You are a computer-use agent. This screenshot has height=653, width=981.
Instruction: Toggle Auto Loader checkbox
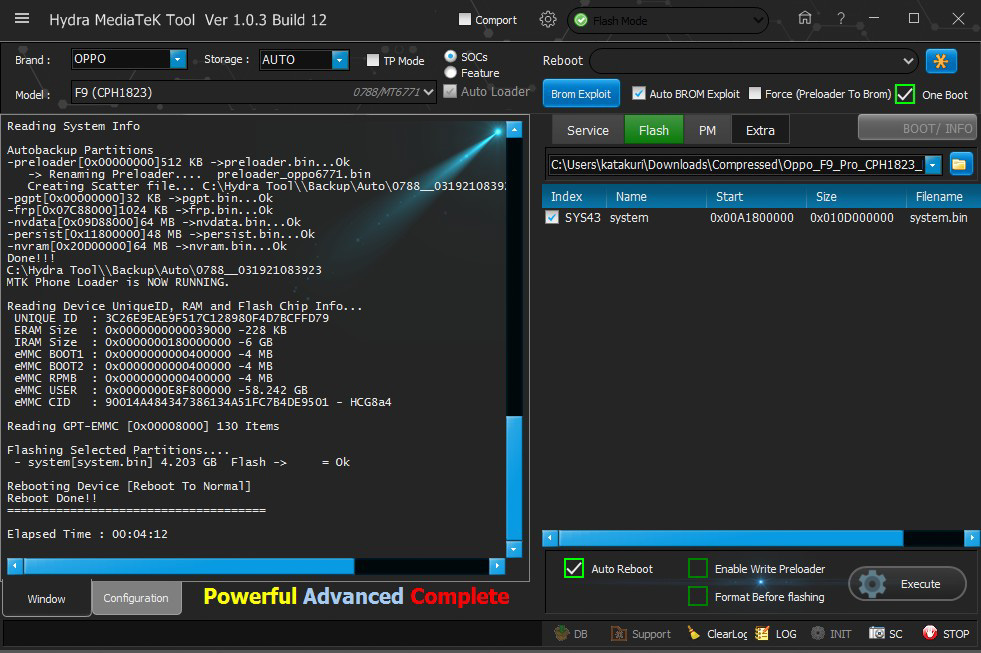(x=450, y=91)
